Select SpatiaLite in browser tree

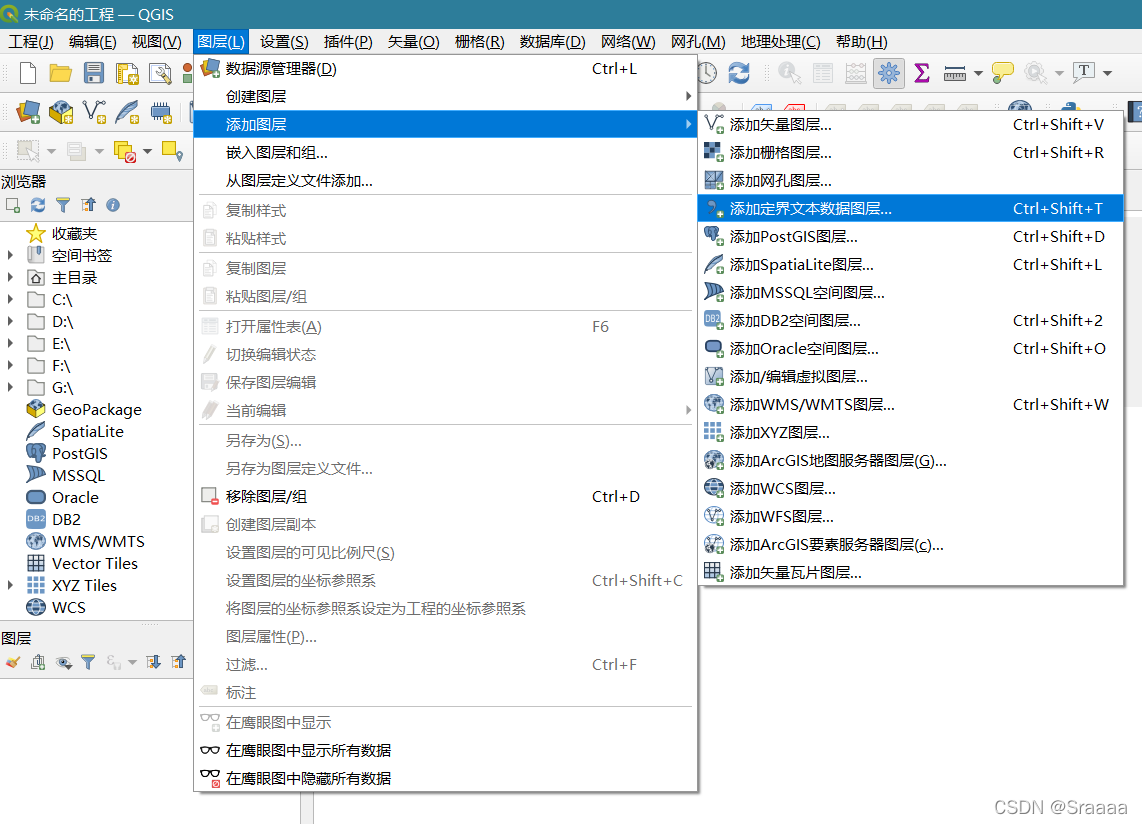point(87,431)
